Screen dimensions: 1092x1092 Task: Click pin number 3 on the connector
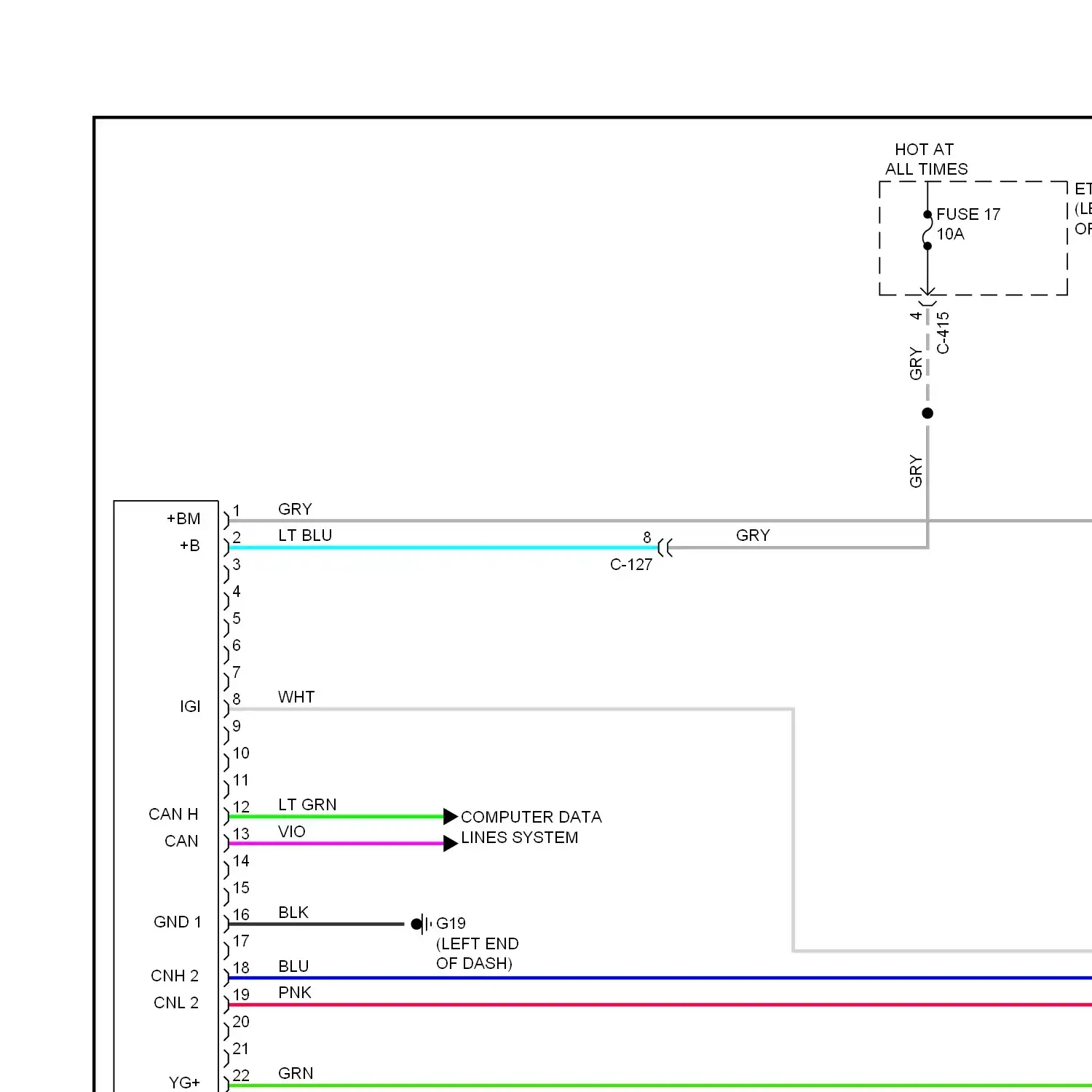pyautogui.click(x=237, y=565)
